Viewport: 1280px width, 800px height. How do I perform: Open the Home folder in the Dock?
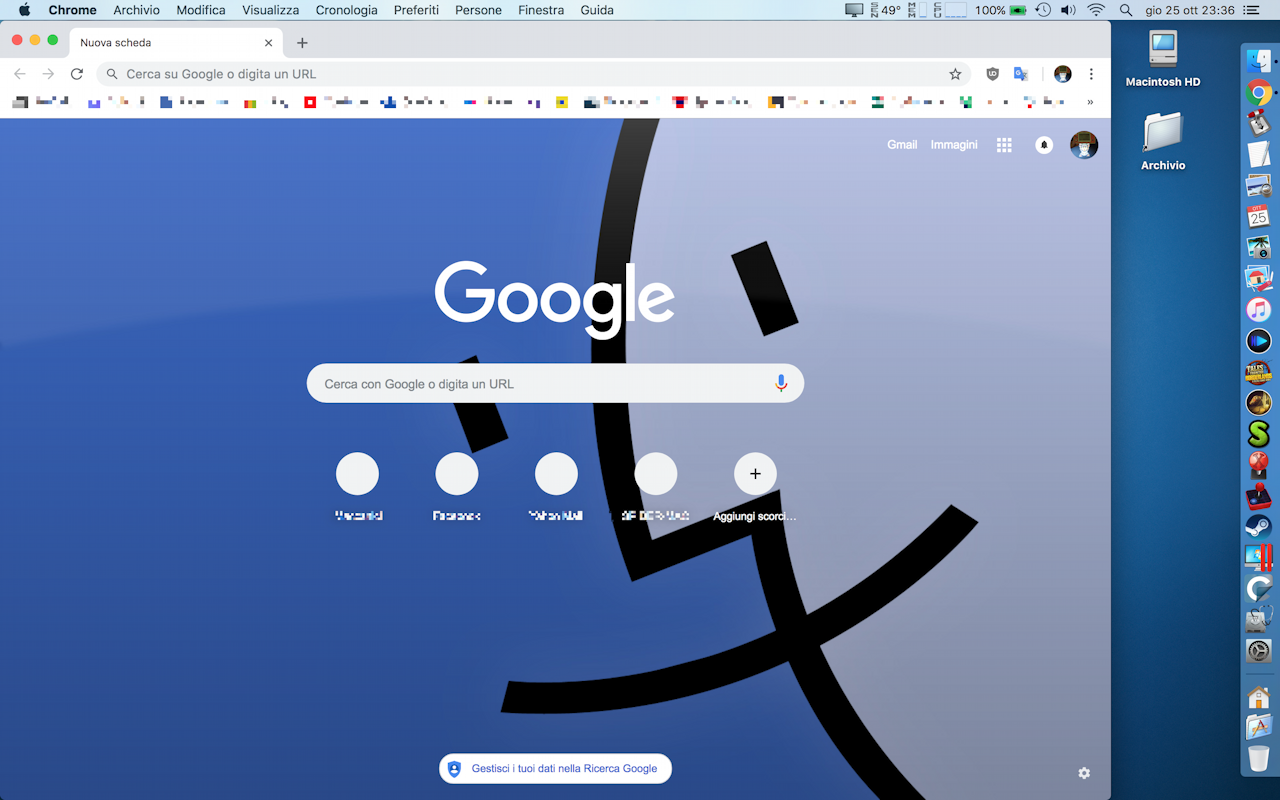1258,697
